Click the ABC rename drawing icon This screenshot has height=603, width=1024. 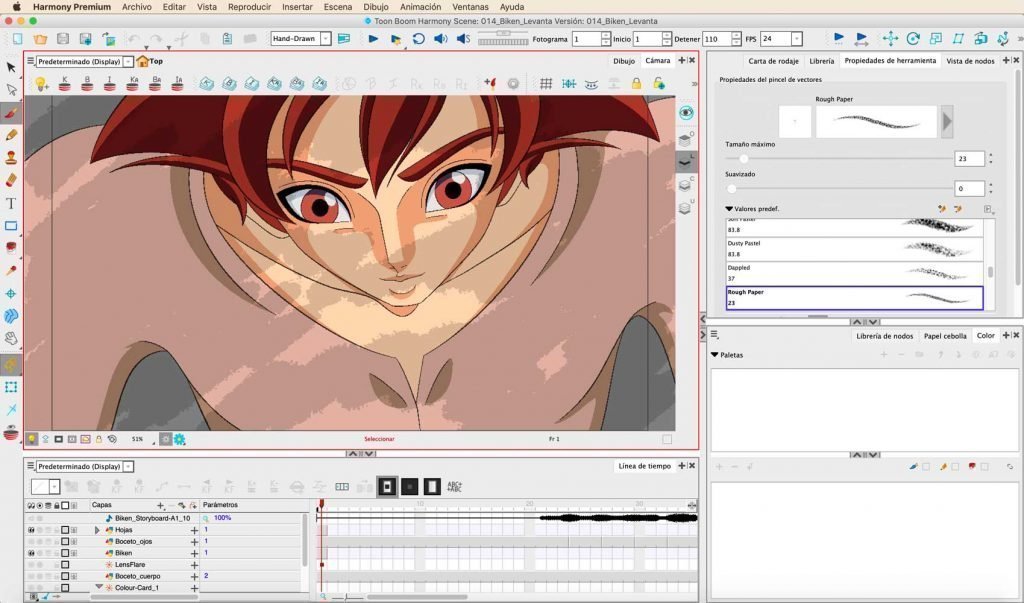click(455, 487)
